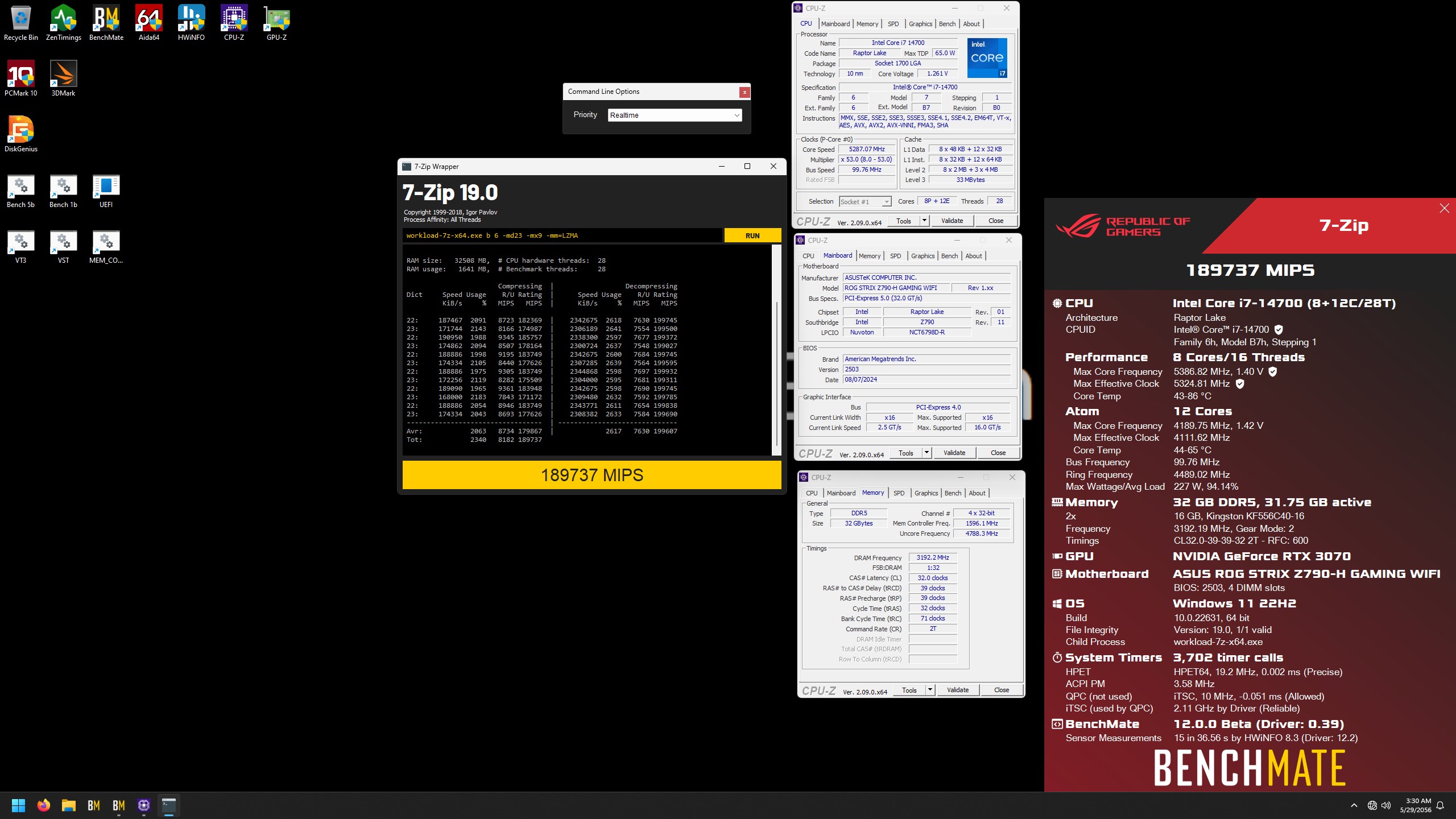Click Tools button in CPU-Z CPU window
Viewport: 1456px width, 819px height.
pos(904,221)
